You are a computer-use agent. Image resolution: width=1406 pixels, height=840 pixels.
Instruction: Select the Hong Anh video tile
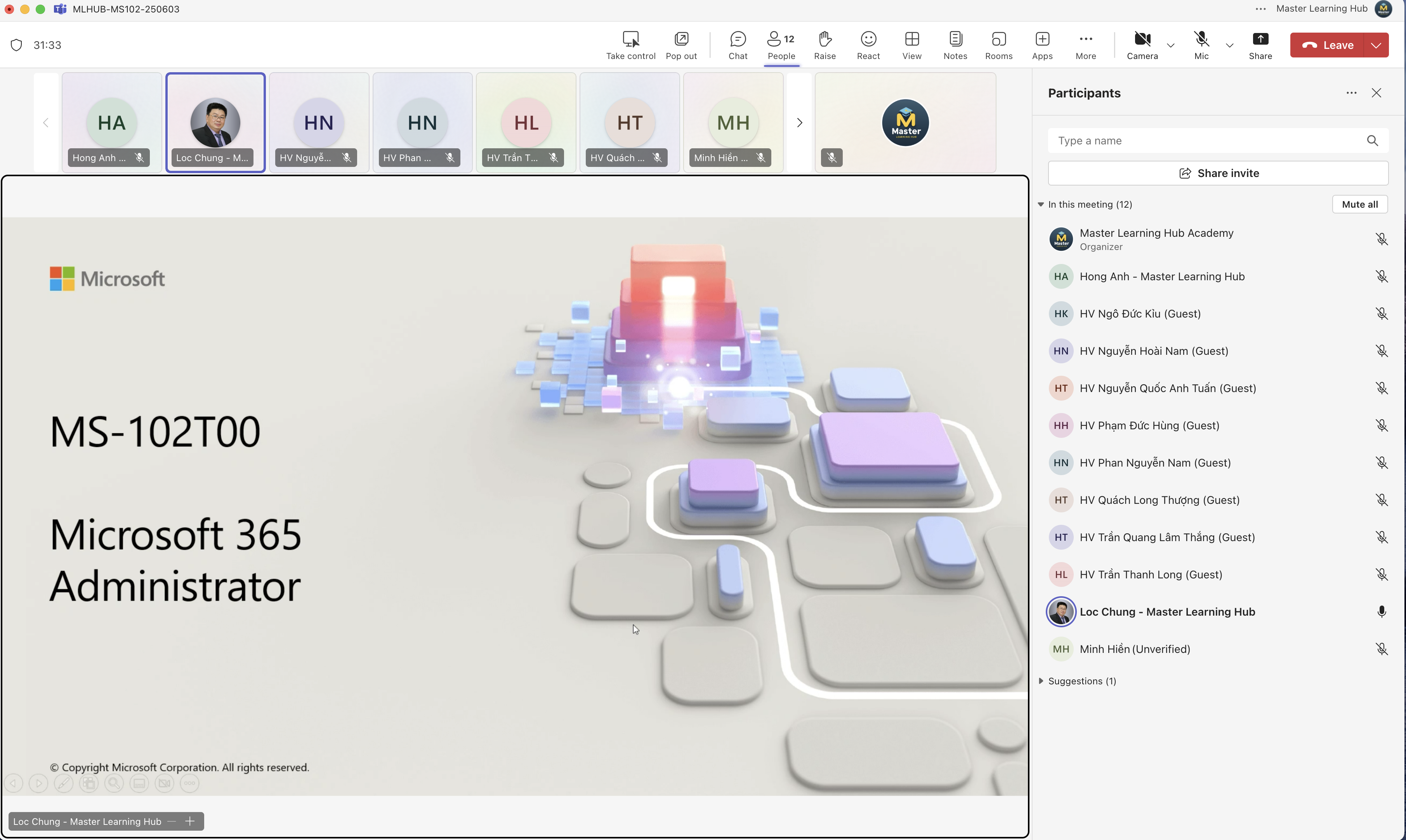tap(111, 123)
